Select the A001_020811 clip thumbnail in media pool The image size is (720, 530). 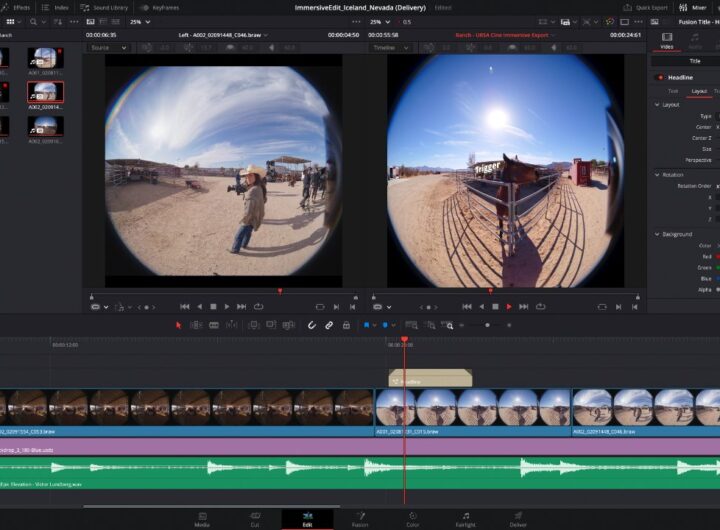coord(45,58)
